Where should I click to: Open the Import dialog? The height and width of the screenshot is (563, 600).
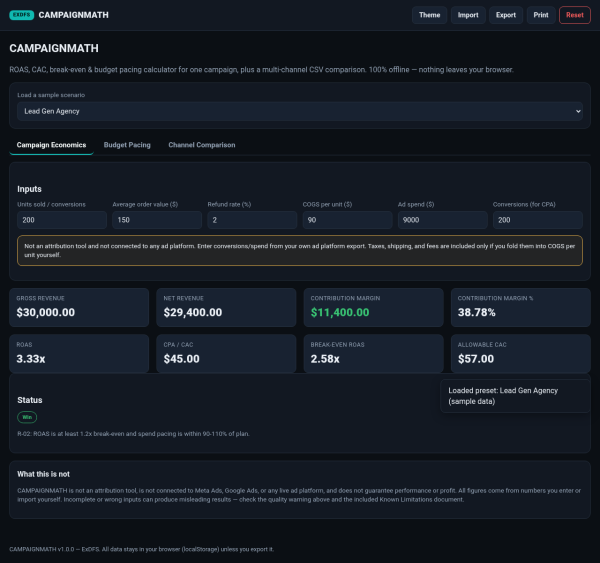(x=468, y=15)
